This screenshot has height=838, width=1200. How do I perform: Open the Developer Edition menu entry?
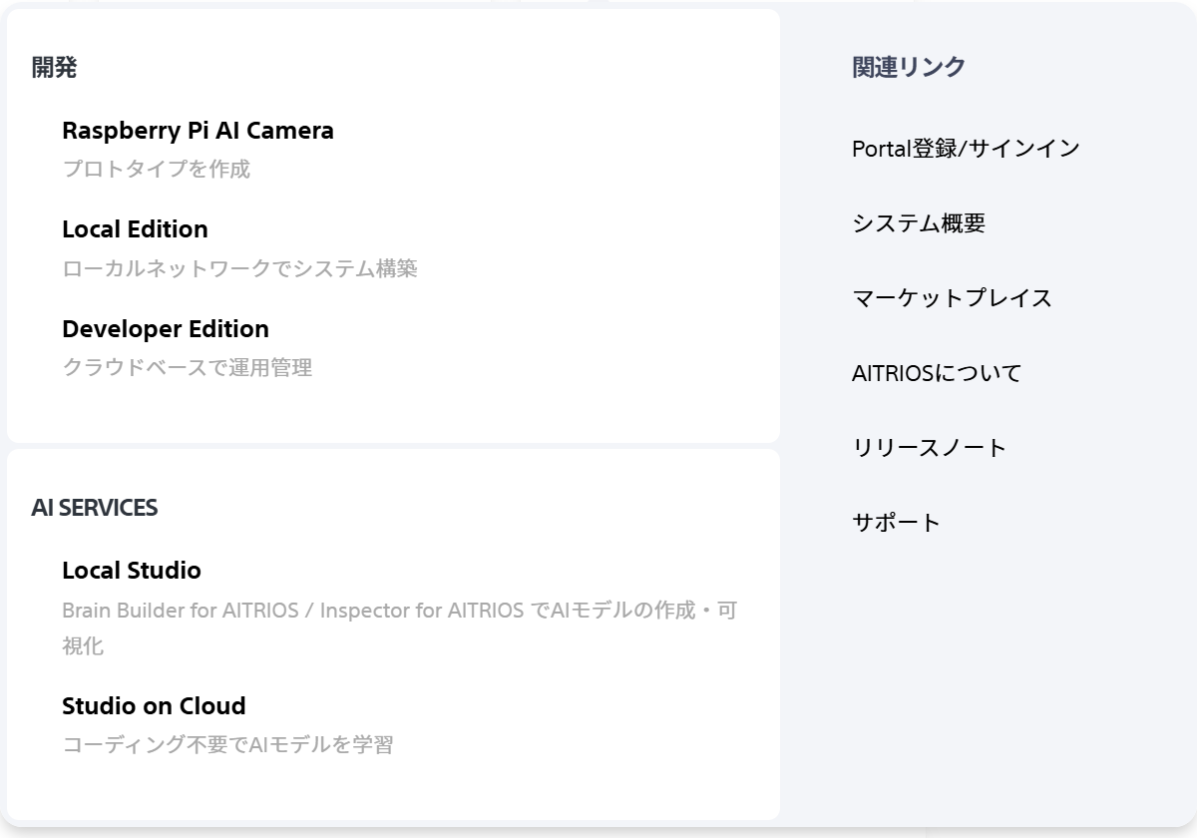pyautogui.click(x=165, y=329)
